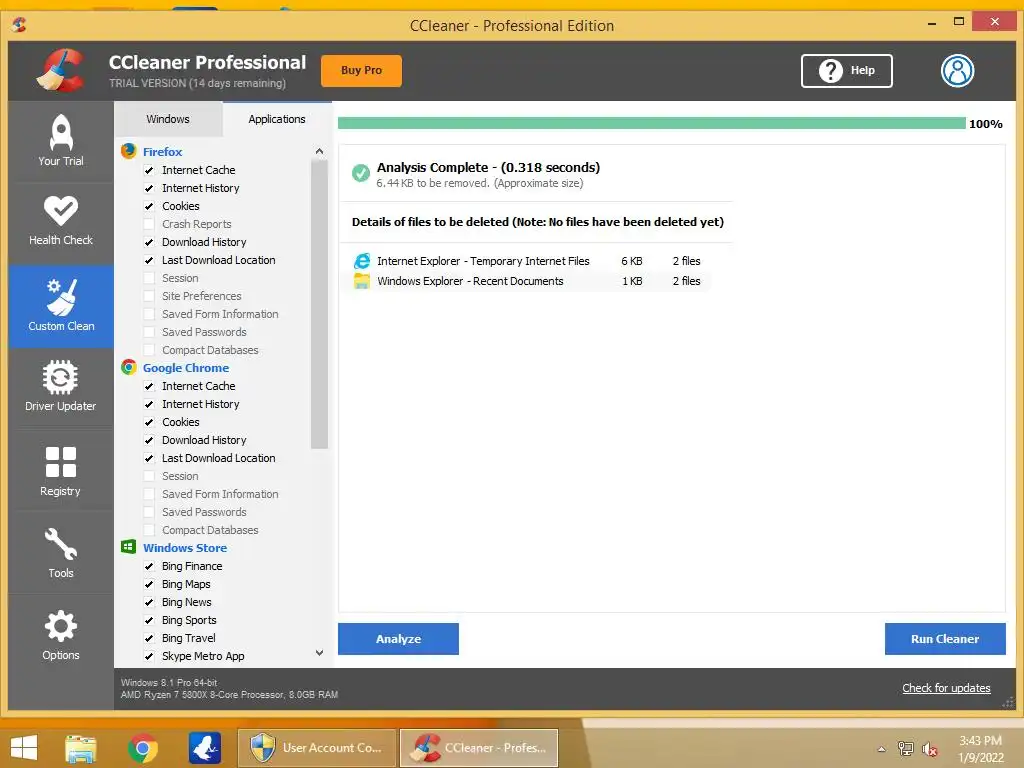Click the '6.44 KB to be removed' text
This screenshot has height=768, width=1024.
point(480,184)
